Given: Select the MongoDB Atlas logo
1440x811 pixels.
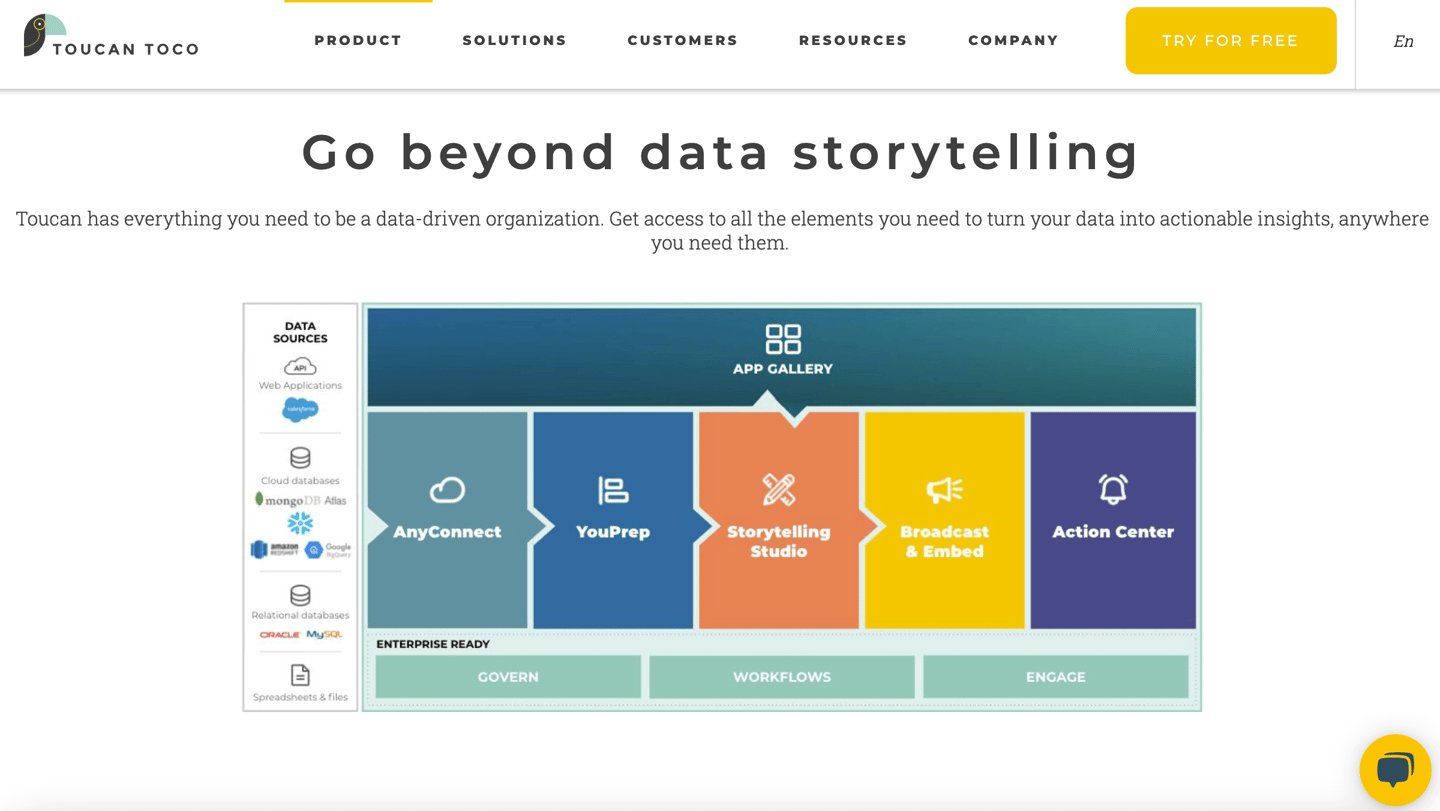Looking at the screenshot, I should 298,500.
